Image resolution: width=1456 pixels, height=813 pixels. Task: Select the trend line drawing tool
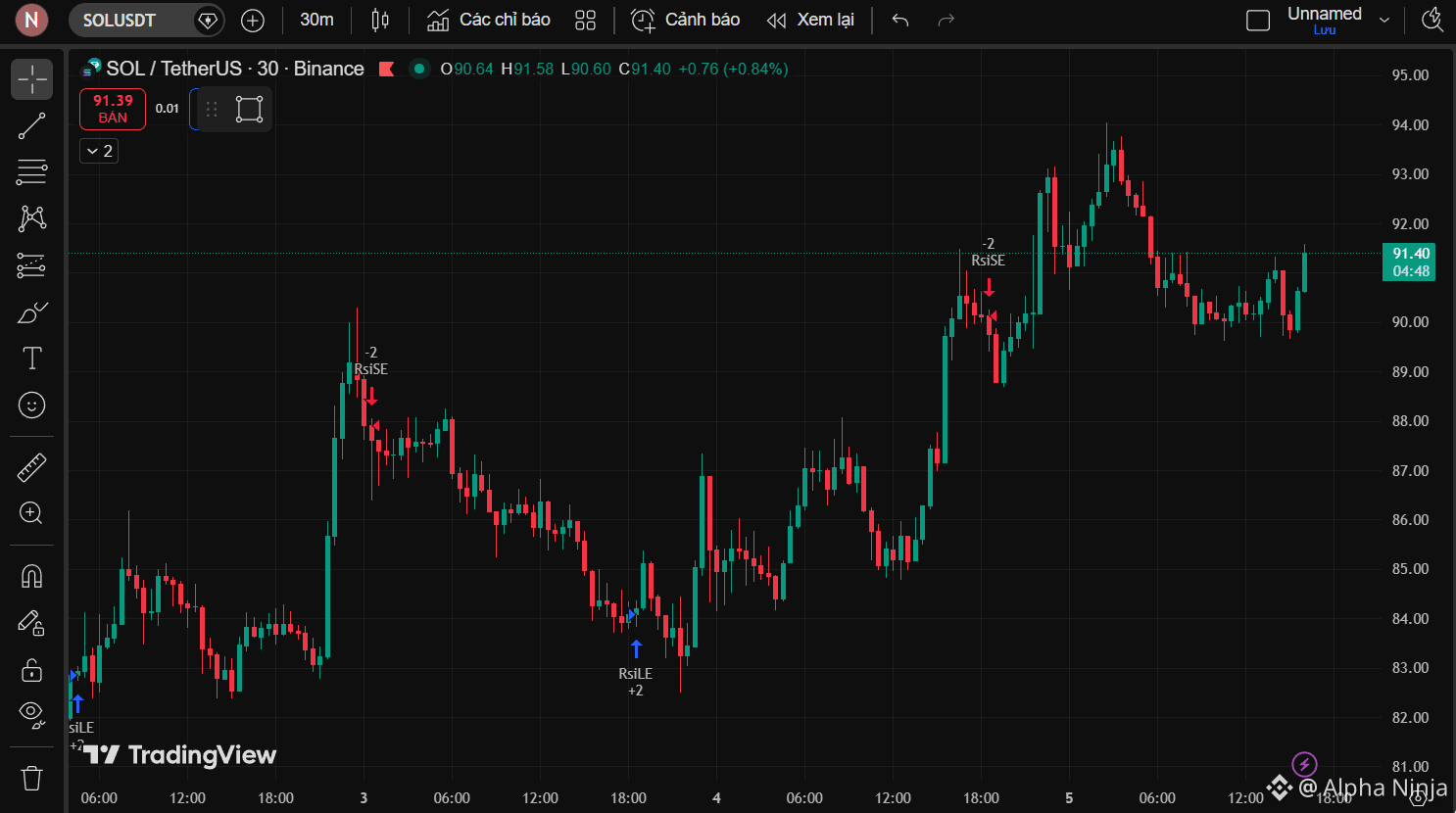(32, 125)
